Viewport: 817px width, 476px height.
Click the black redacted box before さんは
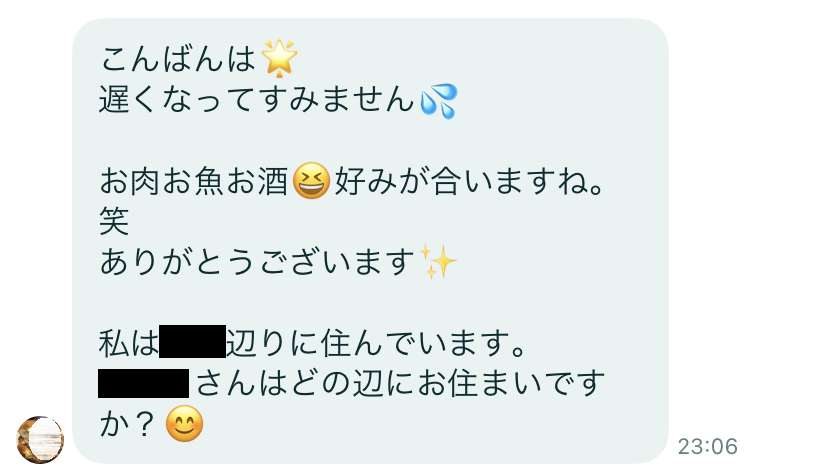[x=143, y=383]
